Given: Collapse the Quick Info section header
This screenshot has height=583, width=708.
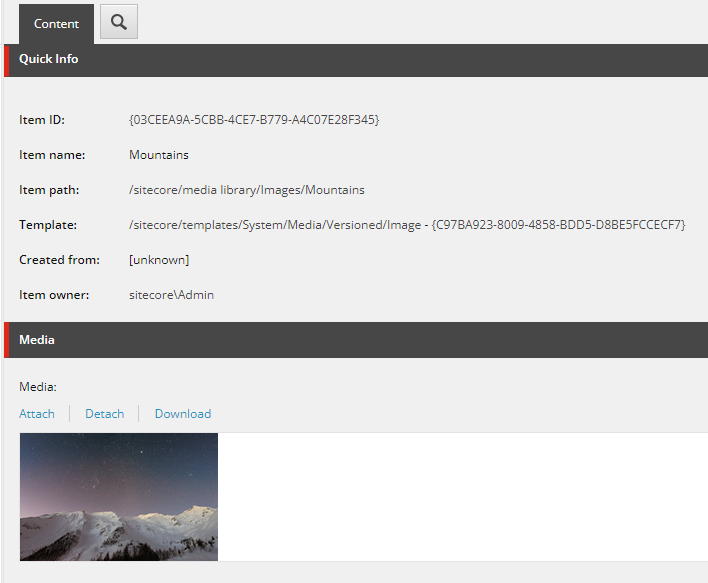Looking at the screenshot, I should point(48,59).
